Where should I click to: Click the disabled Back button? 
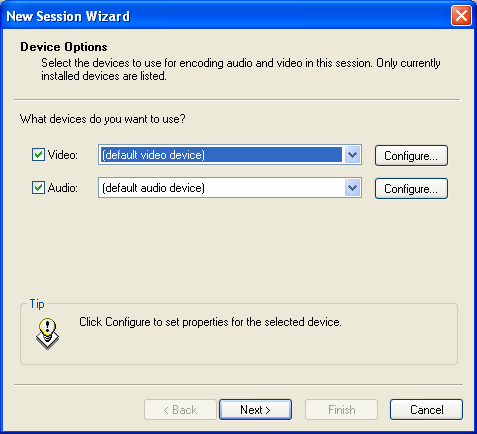coord(180,410)
